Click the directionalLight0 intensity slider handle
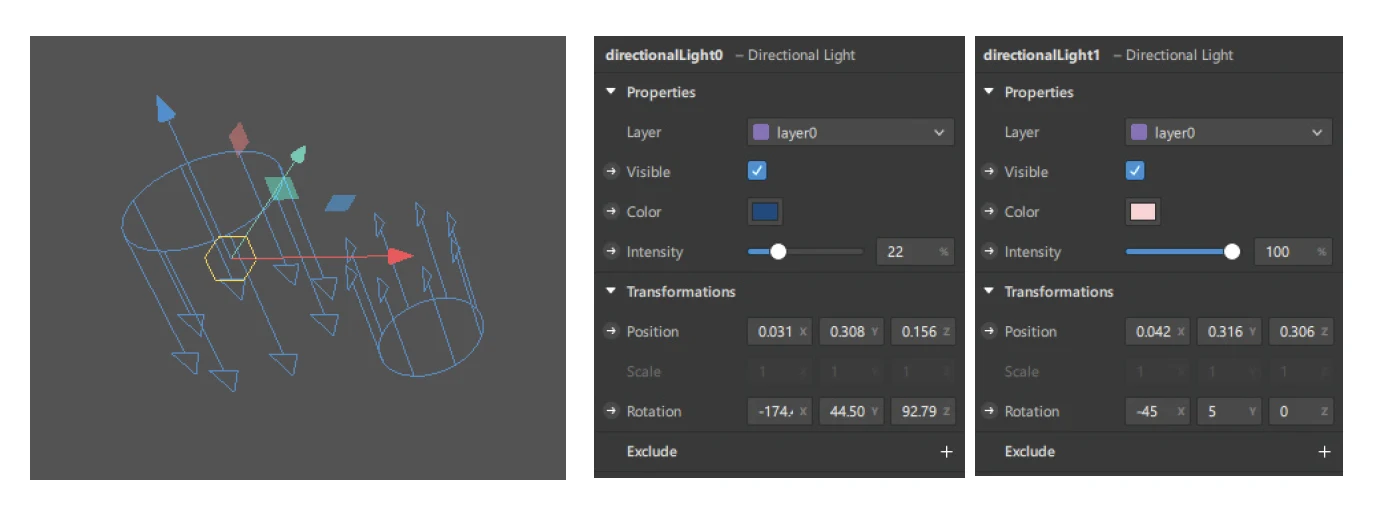Viewport: 1377px width, 516px height. click(x=777, y=252)
